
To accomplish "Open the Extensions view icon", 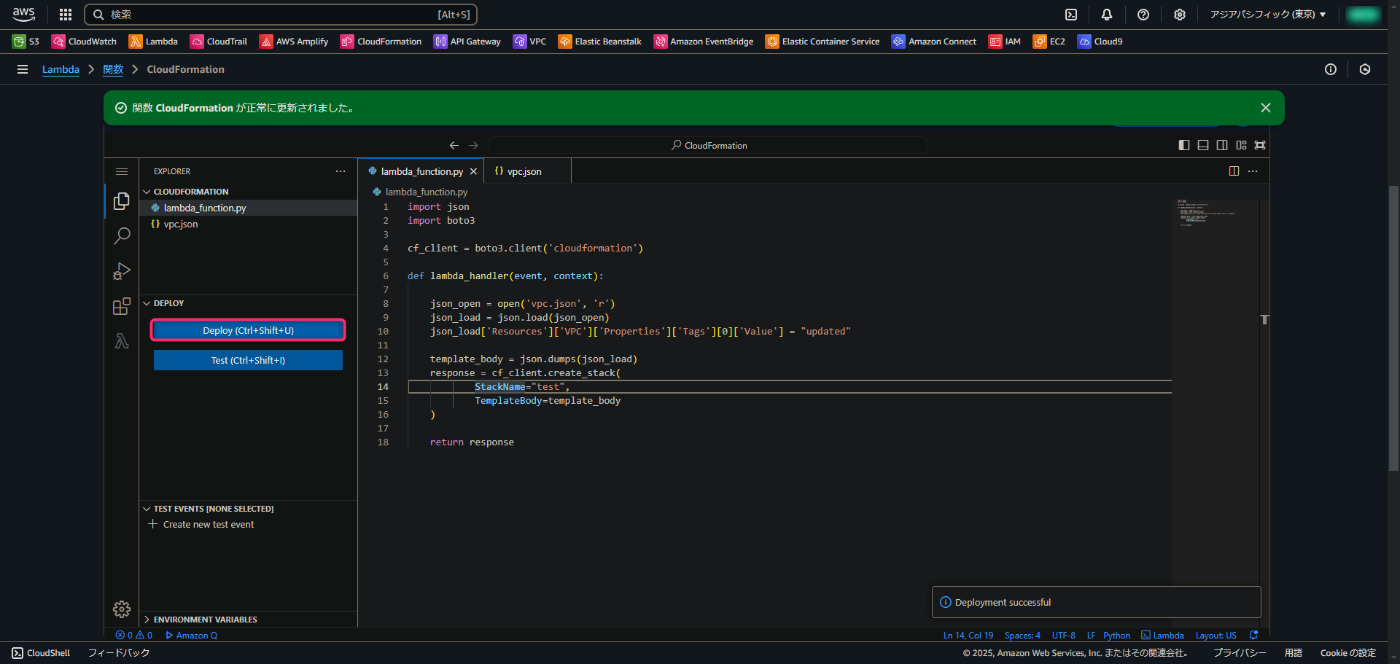I will 121,306.
